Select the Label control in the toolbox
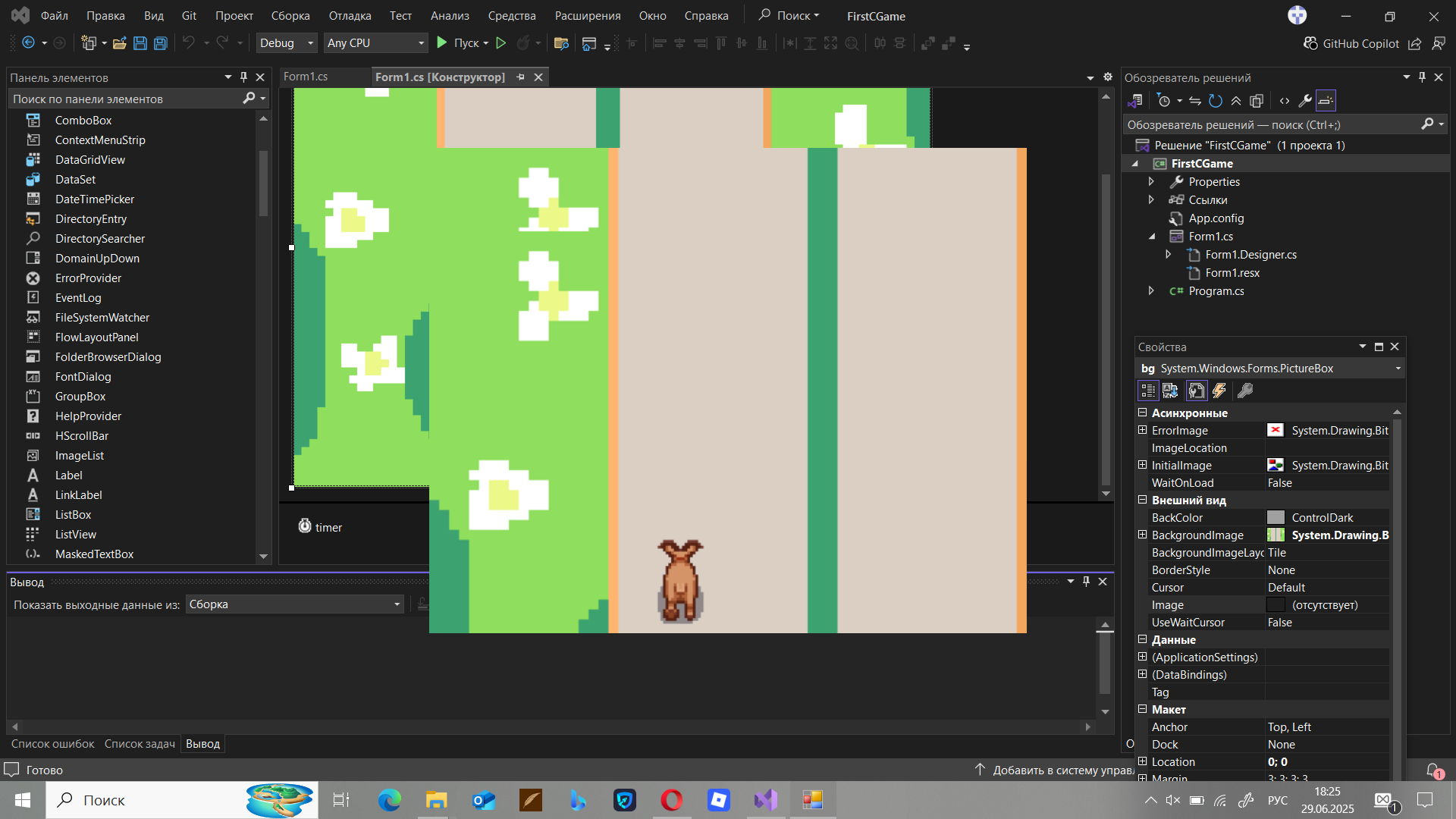This screenshot has height=819, width=1456. click(x=68, y=475)
